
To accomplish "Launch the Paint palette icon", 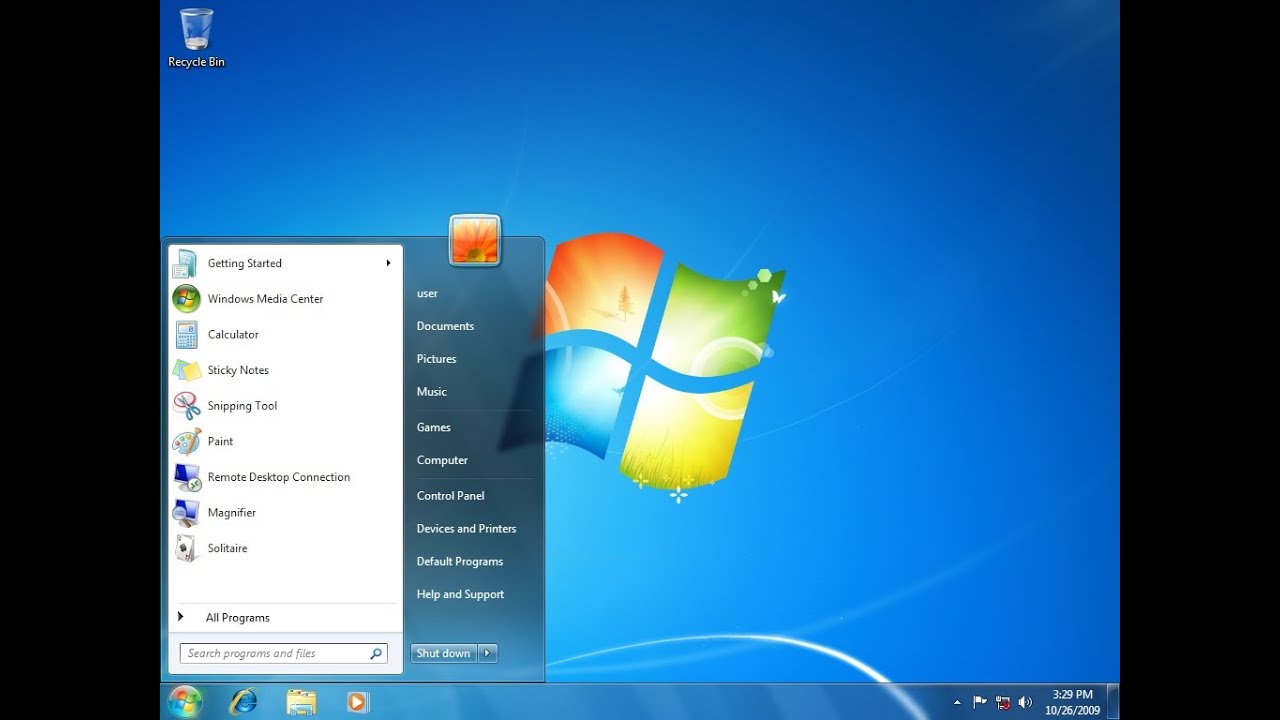I will tap(186, 441).
